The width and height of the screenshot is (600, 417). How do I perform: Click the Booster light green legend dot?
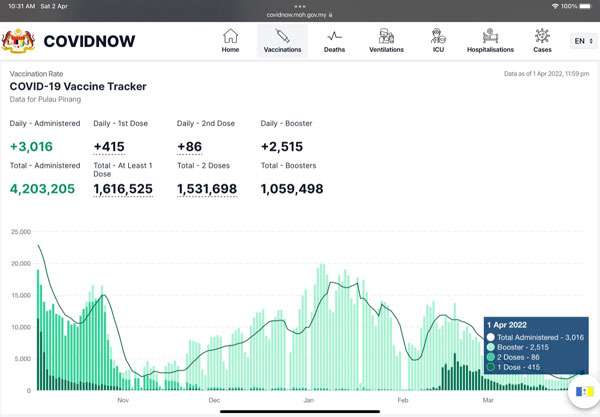pyautogui.click(x=491, y=347)
